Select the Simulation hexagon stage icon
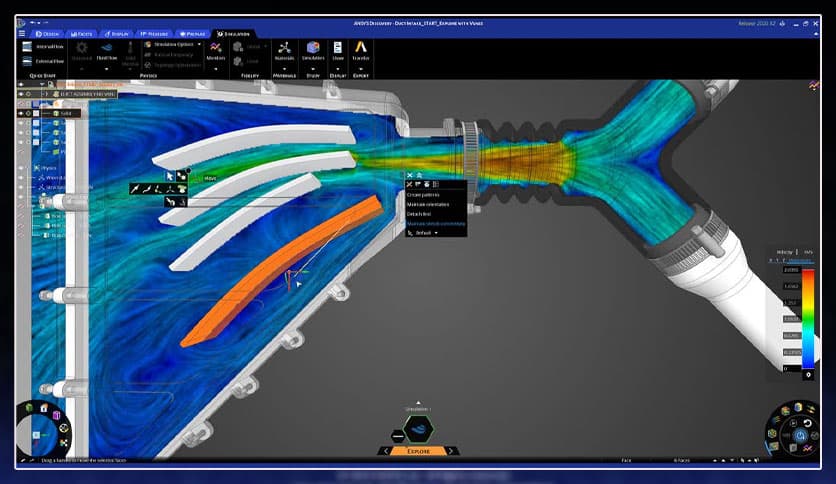The image size is (836, 484). [x=419, y=429]
